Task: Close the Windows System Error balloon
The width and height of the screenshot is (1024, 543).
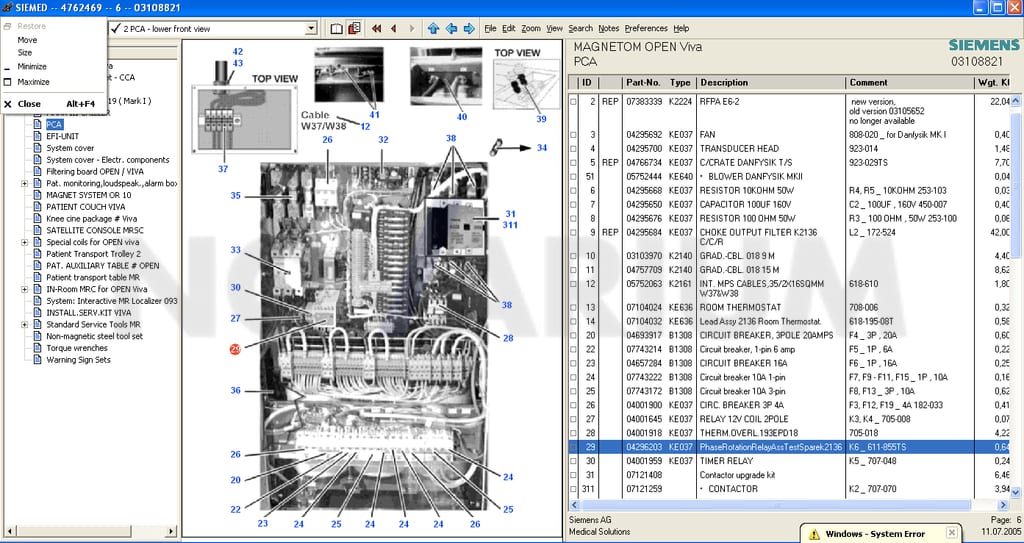Action: pos(952,533)
